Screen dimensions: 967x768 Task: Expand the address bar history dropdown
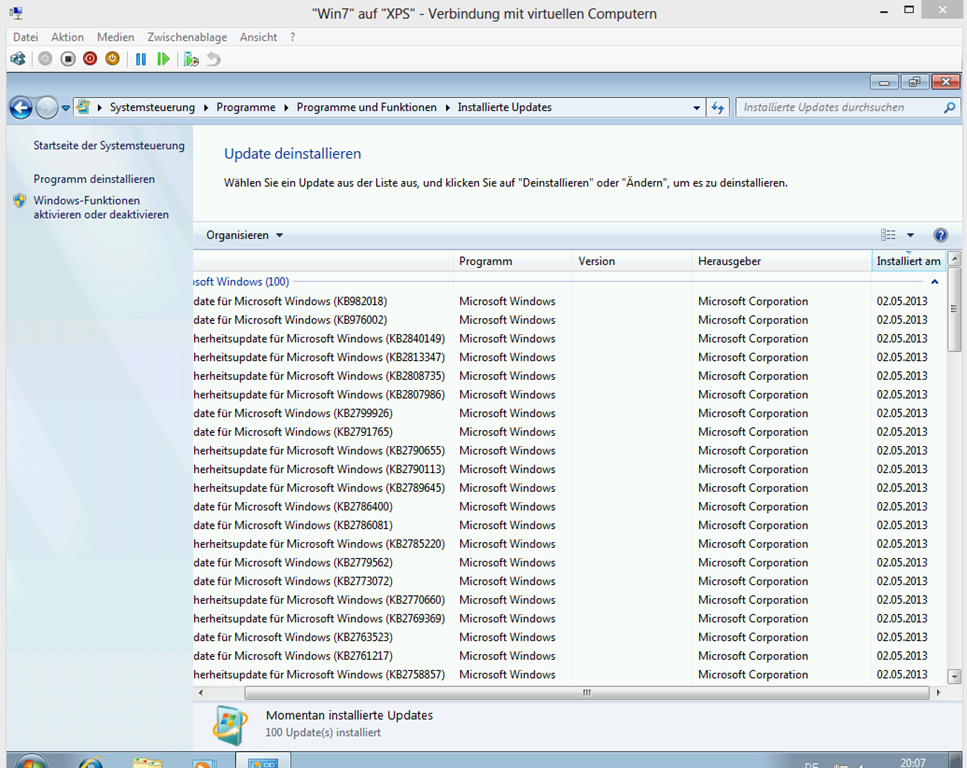(696, 108)
